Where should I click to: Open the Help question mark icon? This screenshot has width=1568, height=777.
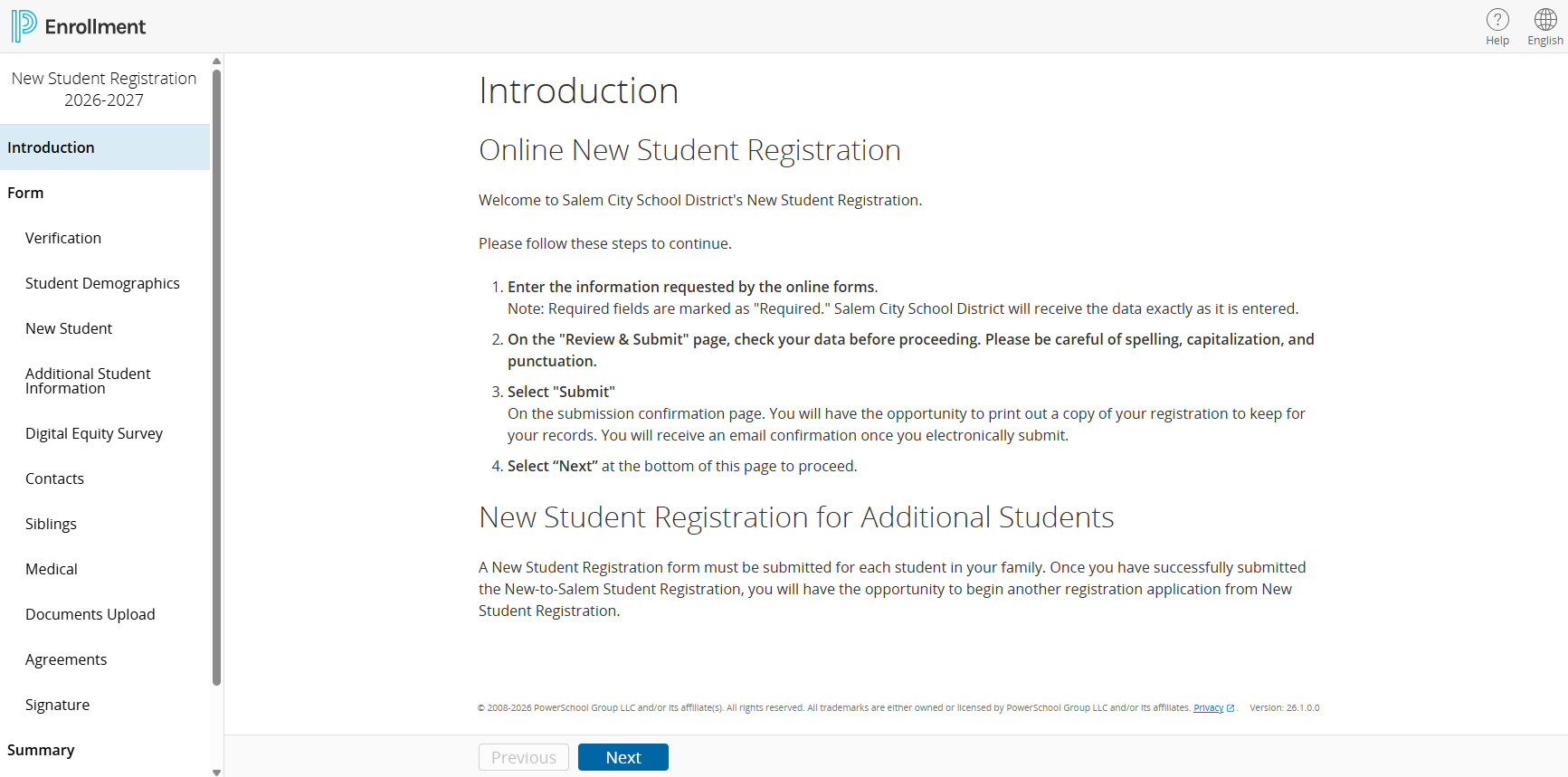click(x=1497, y=20)
